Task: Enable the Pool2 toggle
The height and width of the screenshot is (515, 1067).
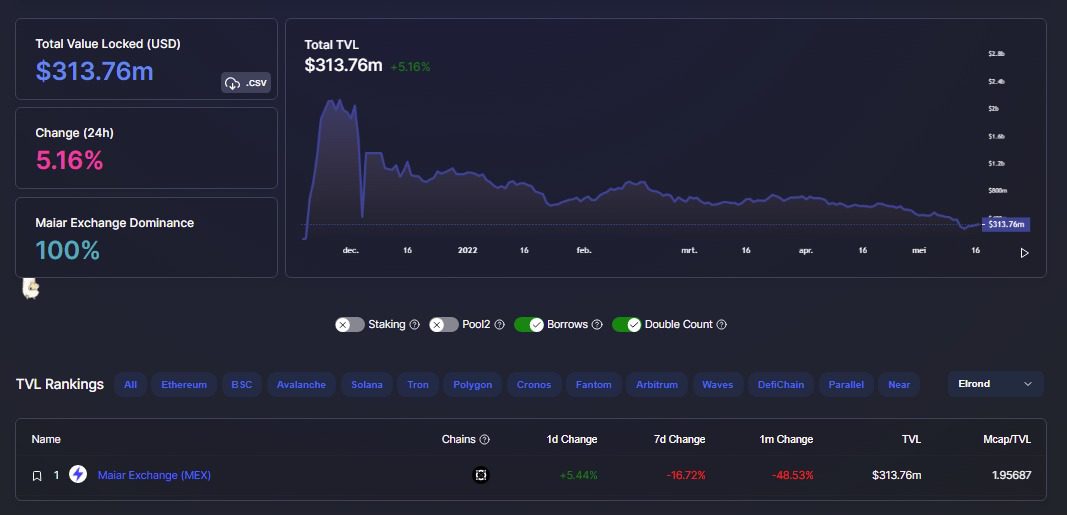Action: point(444,325)
